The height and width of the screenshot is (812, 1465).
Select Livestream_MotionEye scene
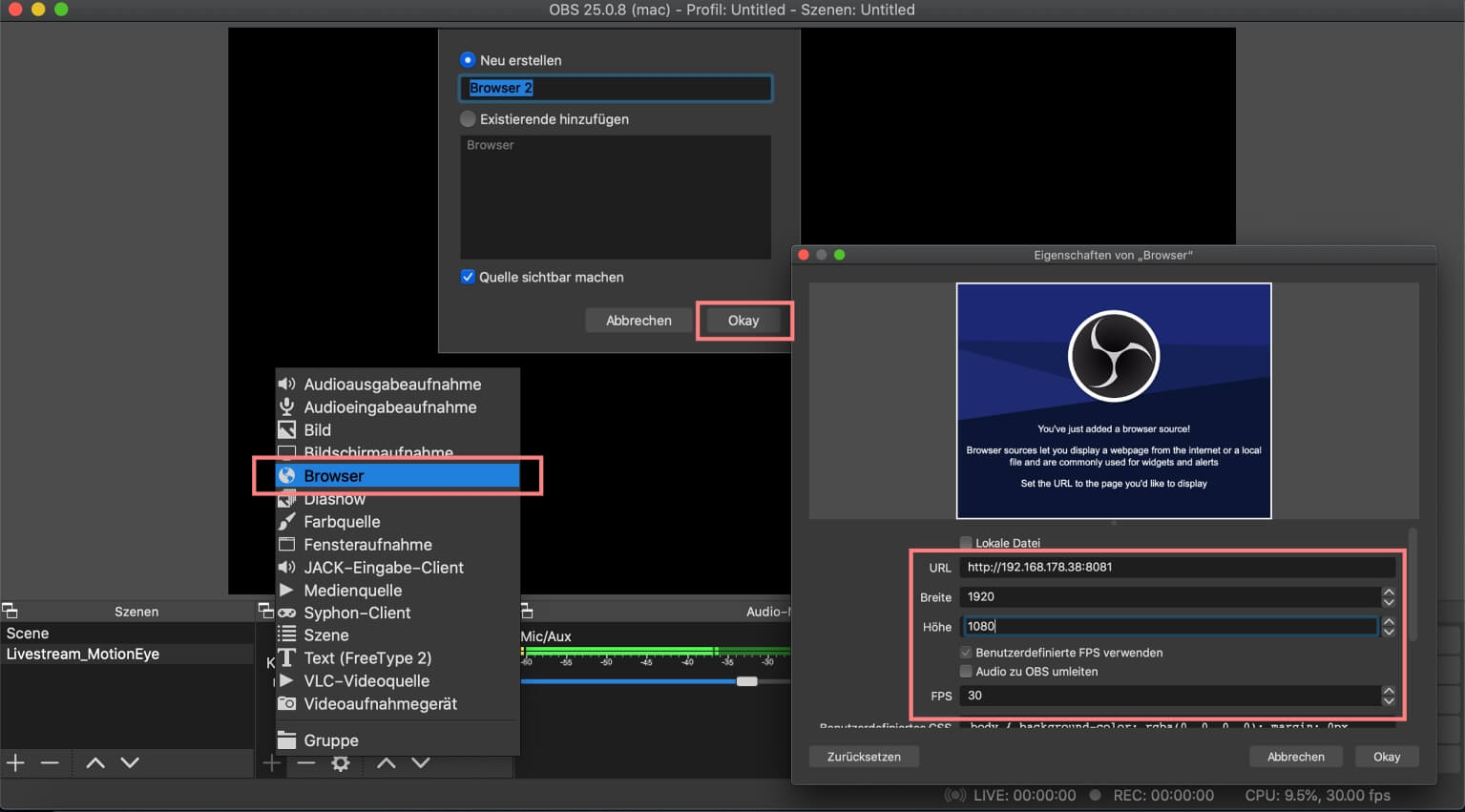127,655
